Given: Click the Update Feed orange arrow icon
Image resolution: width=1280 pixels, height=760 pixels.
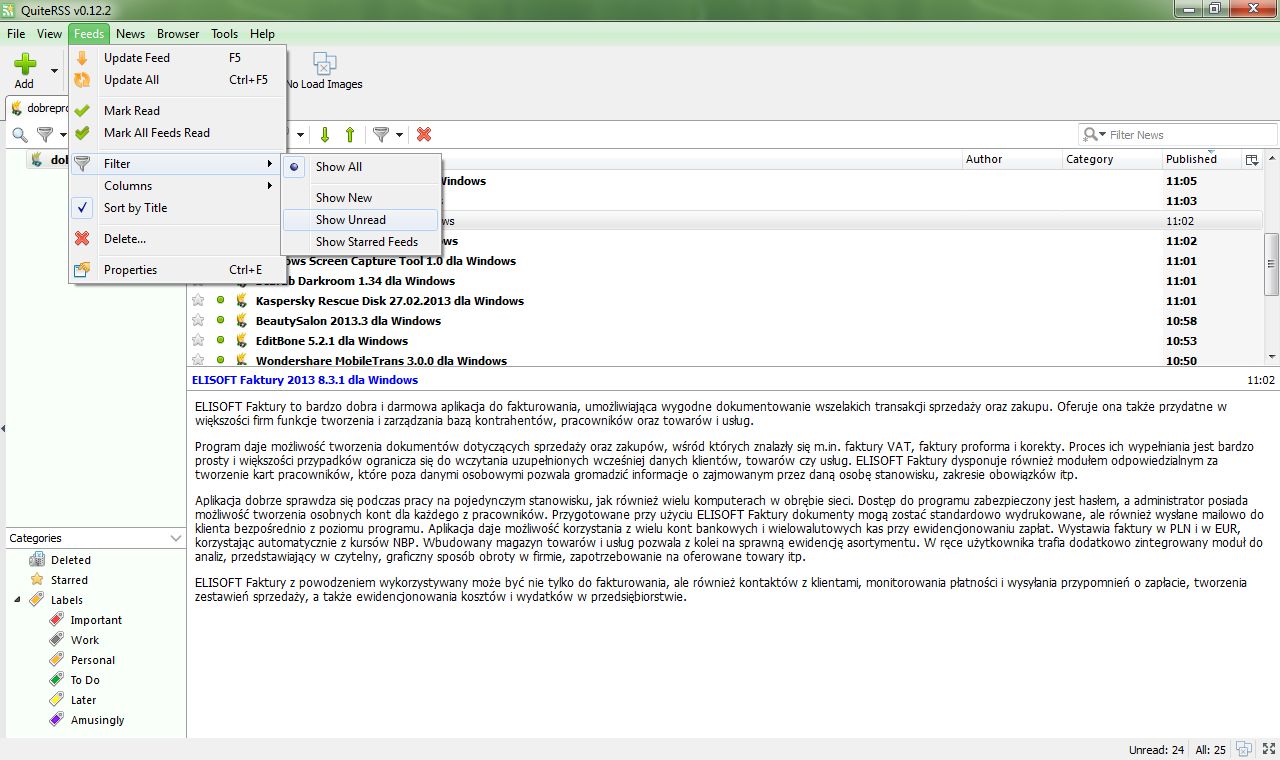Looking at the screenshot, I should (x=82, y=58).
